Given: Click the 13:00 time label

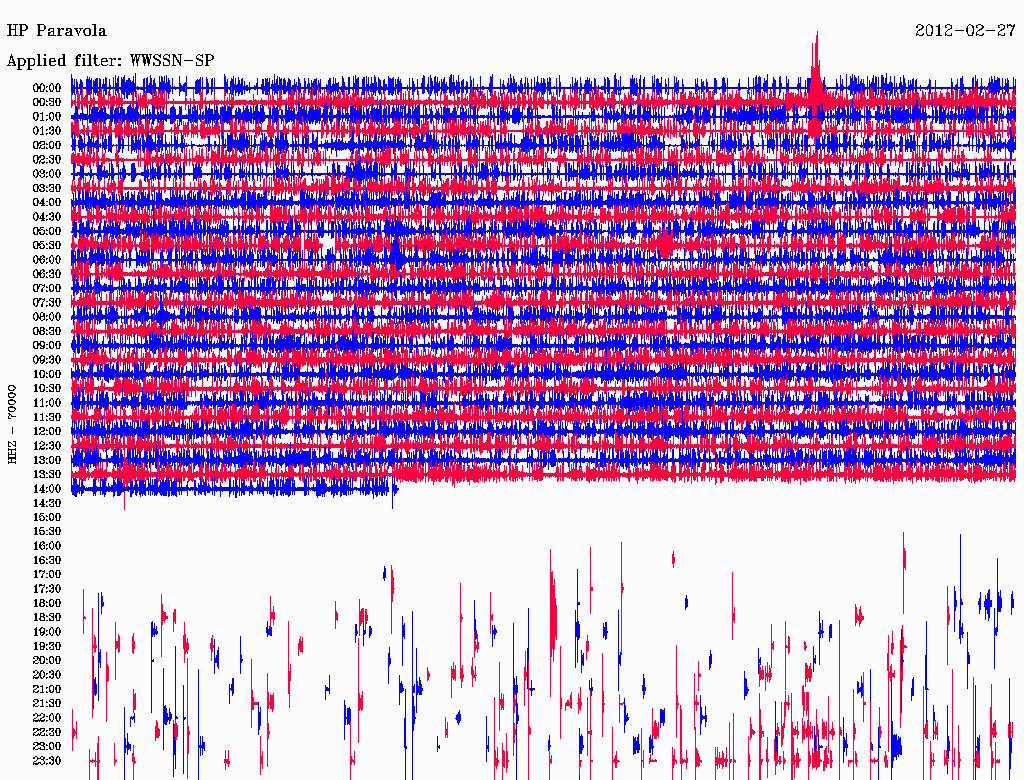Looking at the screenshot, I should pyautogui.click(x=47, y=460).
